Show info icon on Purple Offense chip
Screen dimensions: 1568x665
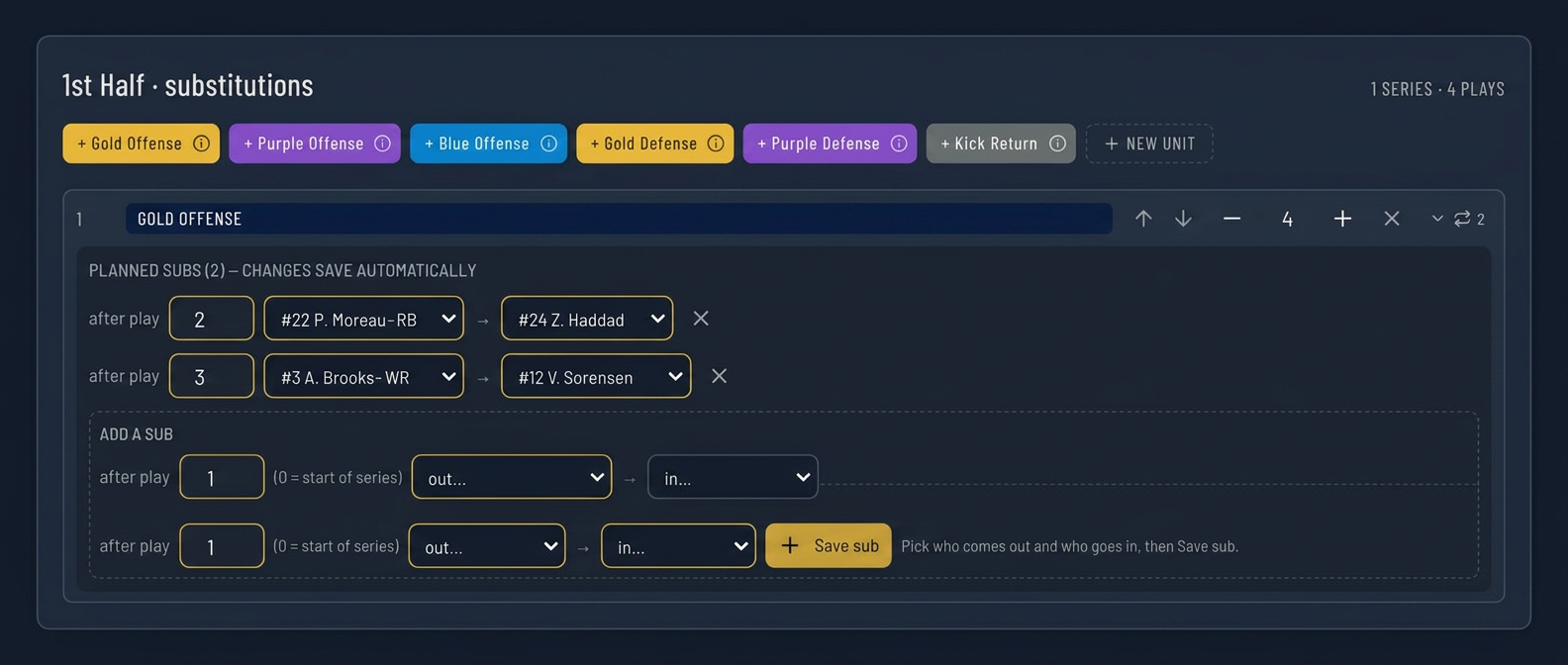pos(382,143)
